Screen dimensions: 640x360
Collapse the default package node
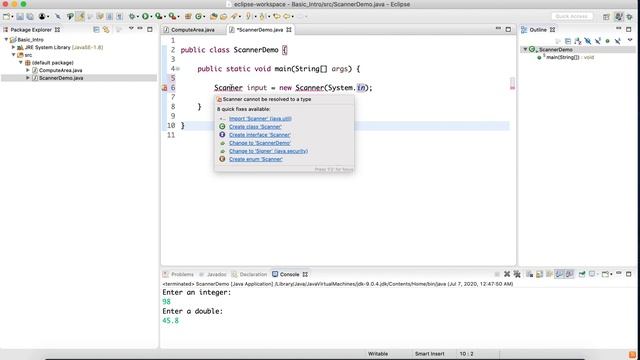pyautogui.click(x=21, y=62)
